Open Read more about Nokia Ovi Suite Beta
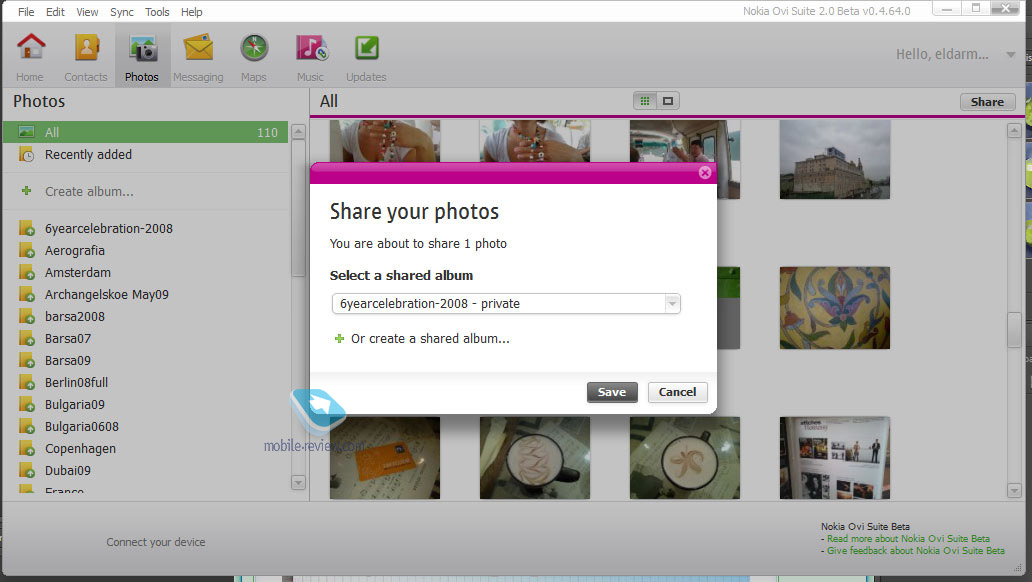Image resolution: width=1032 pixels, height=582 pixels. coord(908,539)
